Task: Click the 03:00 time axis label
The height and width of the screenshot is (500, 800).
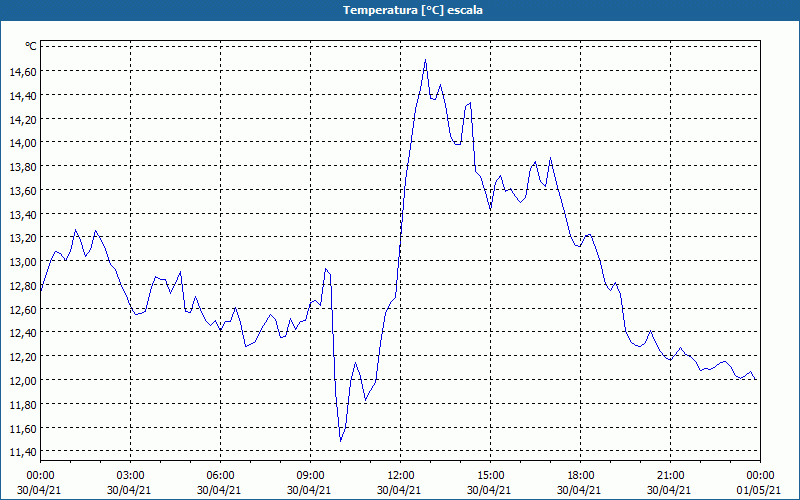Action: [131, 476]
